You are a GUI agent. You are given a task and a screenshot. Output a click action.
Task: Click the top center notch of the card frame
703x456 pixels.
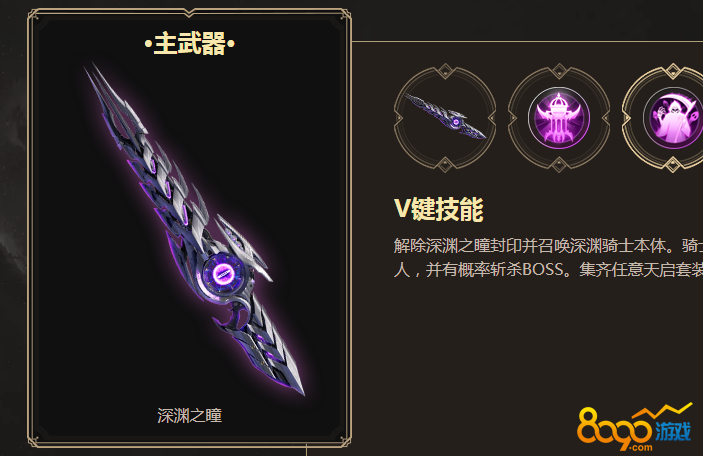[189, 13]
